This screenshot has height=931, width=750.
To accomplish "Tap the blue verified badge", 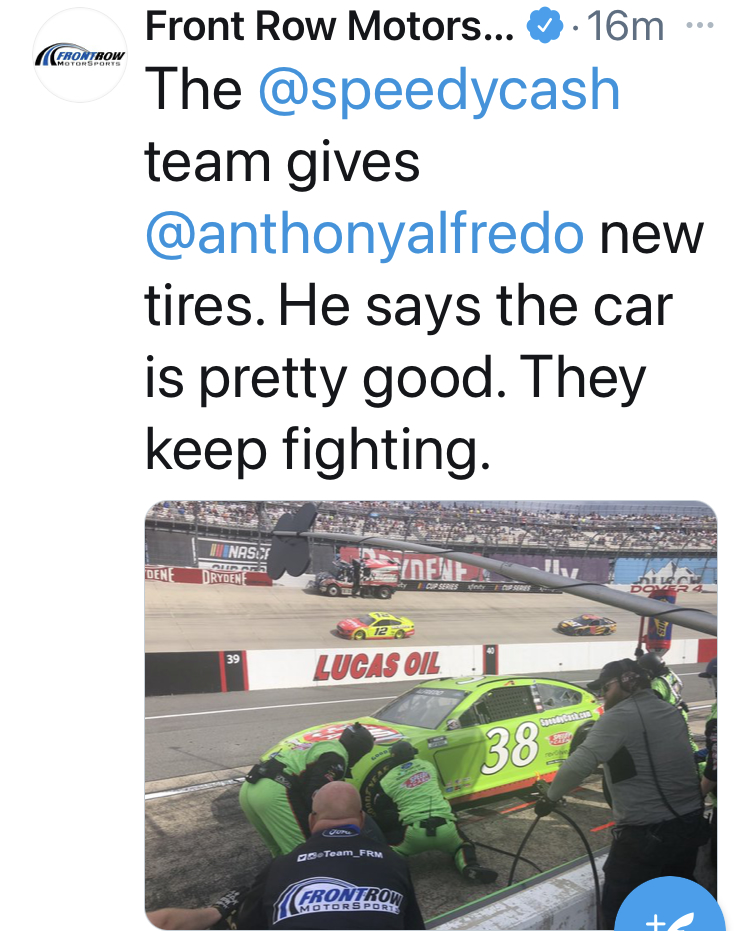I will coord(545,27).
